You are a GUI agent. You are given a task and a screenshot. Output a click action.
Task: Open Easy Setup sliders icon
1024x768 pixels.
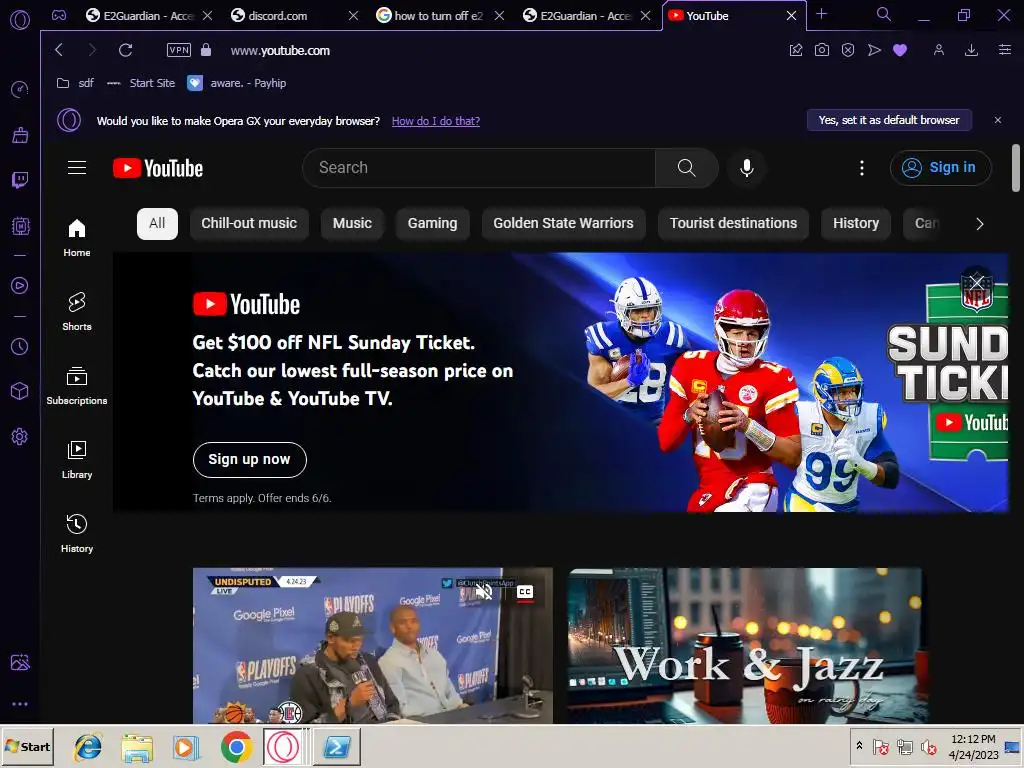tap(1005, 50)
